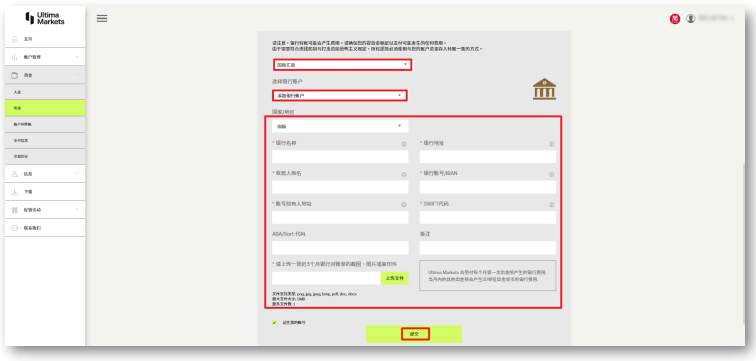
Task: Collapse the funds sidebar section
Action: click(x=45, y=75)
